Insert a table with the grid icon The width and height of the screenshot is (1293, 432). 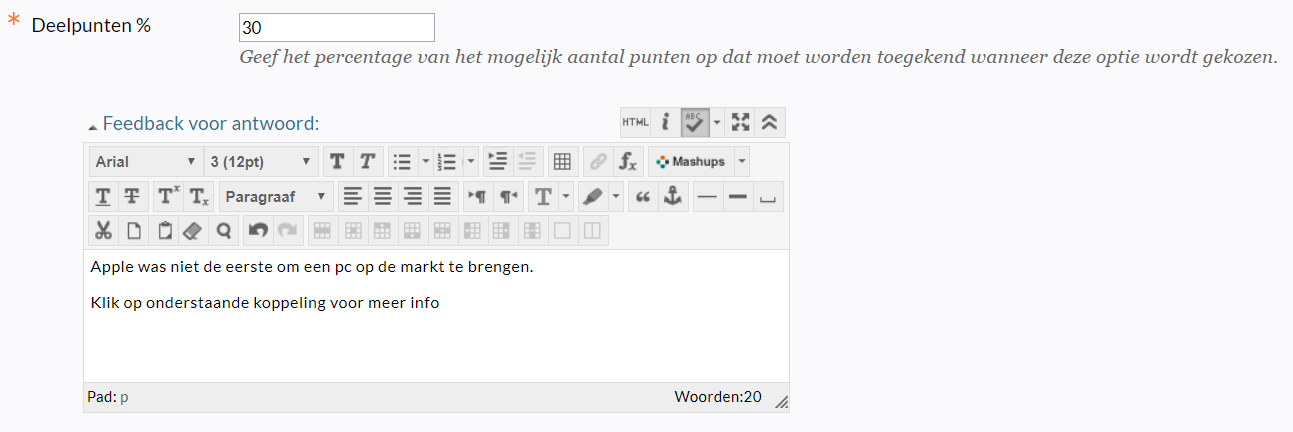(562, 161)
